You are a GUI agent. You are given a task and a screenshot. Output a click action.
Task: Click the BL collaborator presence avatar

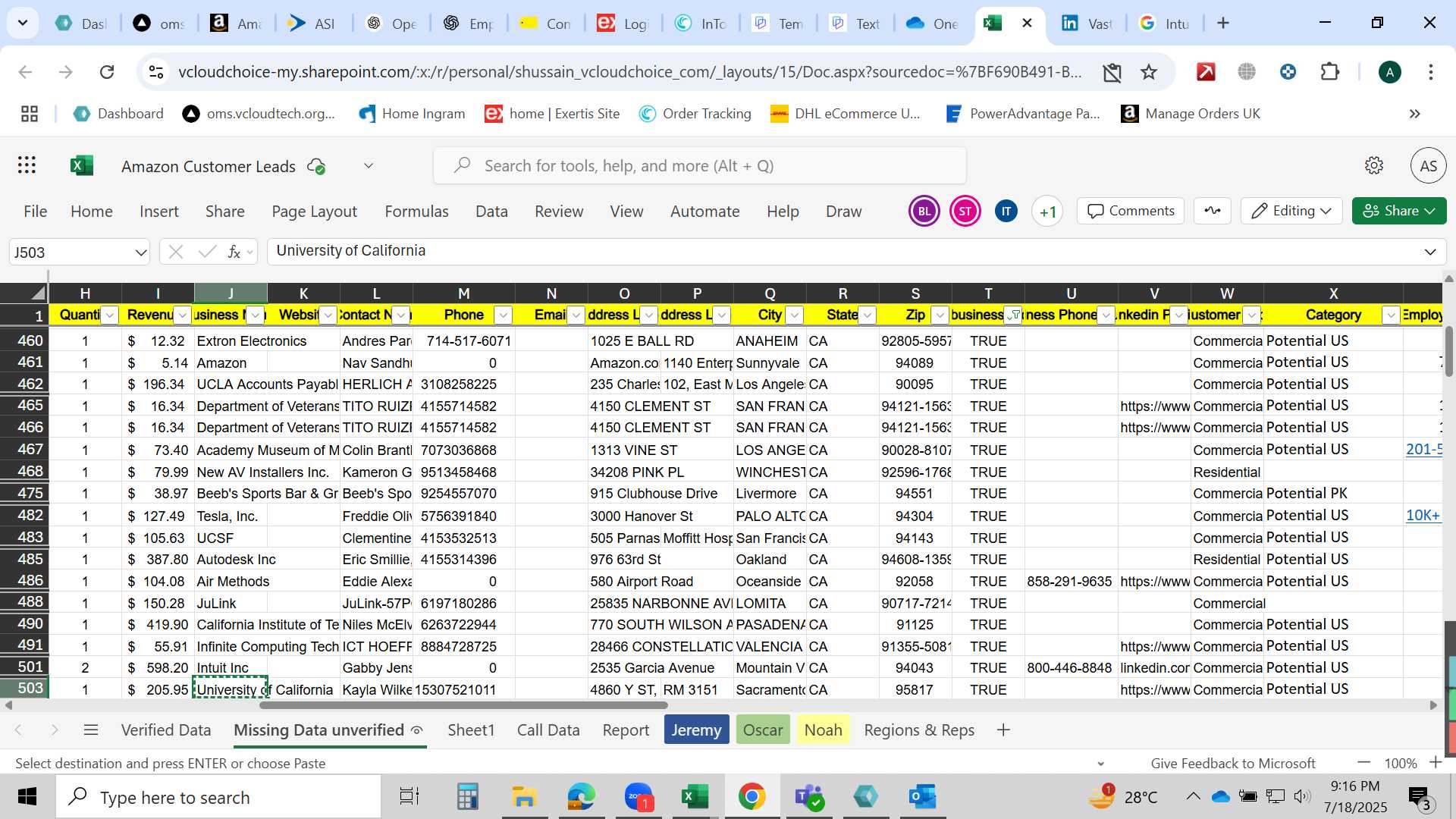pyautogui.click(x=924, y=212)
